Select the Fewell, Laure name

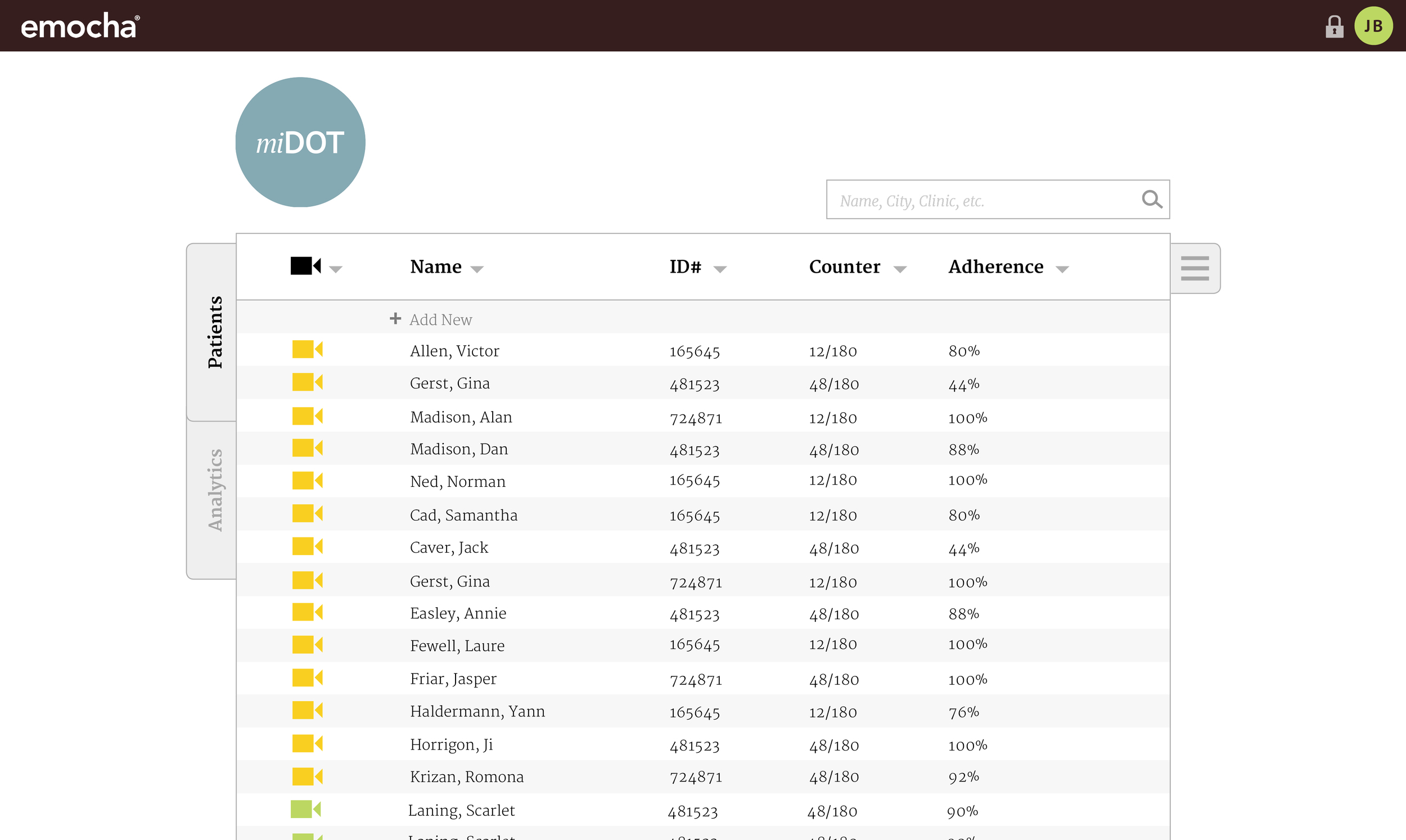(457, 646)
